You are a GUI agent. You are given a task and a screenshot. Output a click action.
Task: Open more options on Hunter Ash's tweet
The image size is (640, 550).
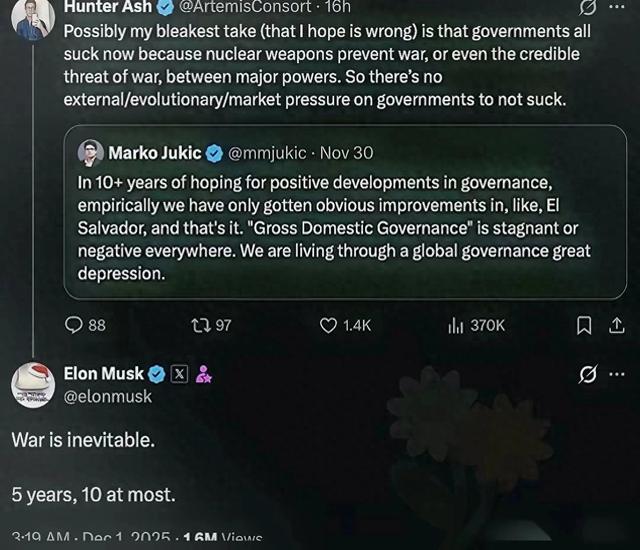pyautogui.click(x=616, y=6)
